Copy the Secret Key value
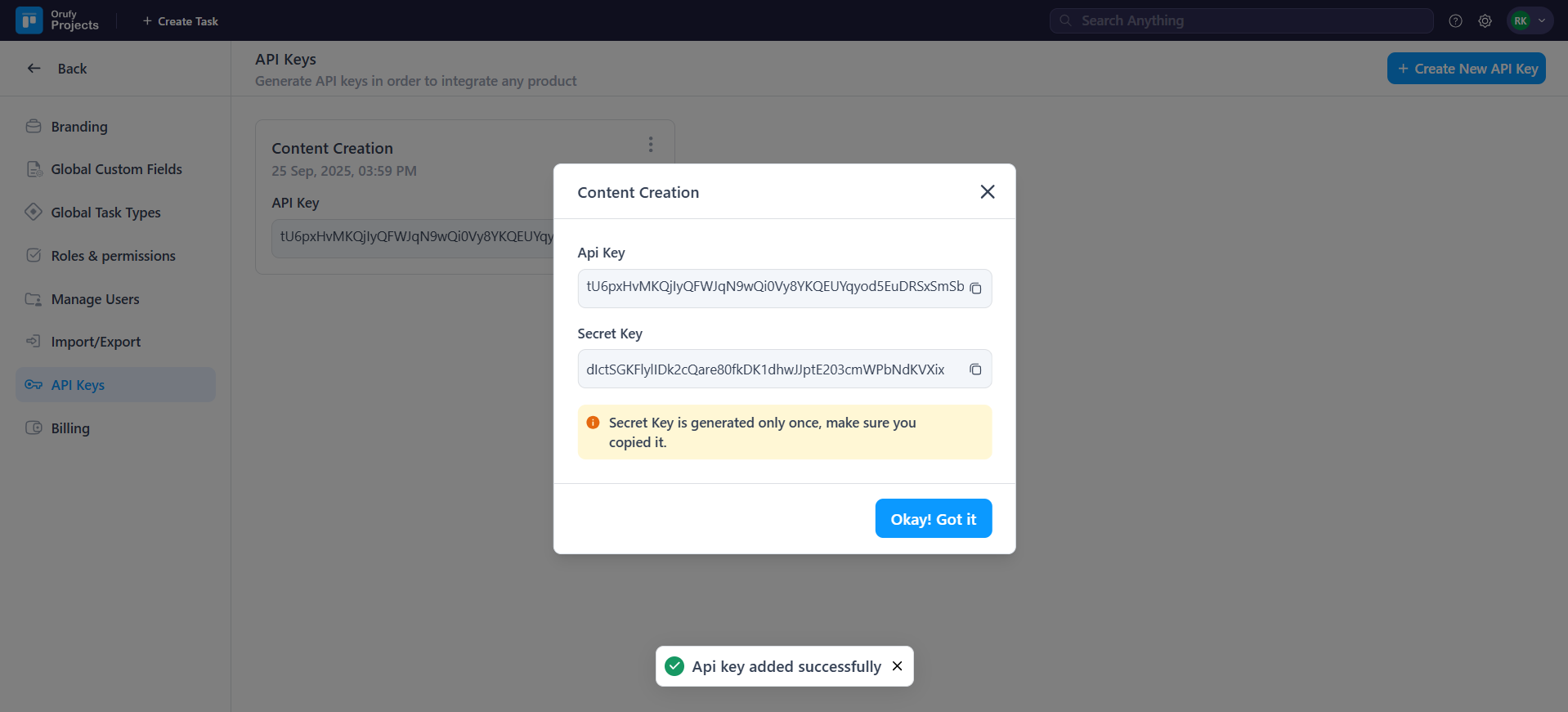This screenshot has height=712, width=1568. tap(975, 369)
